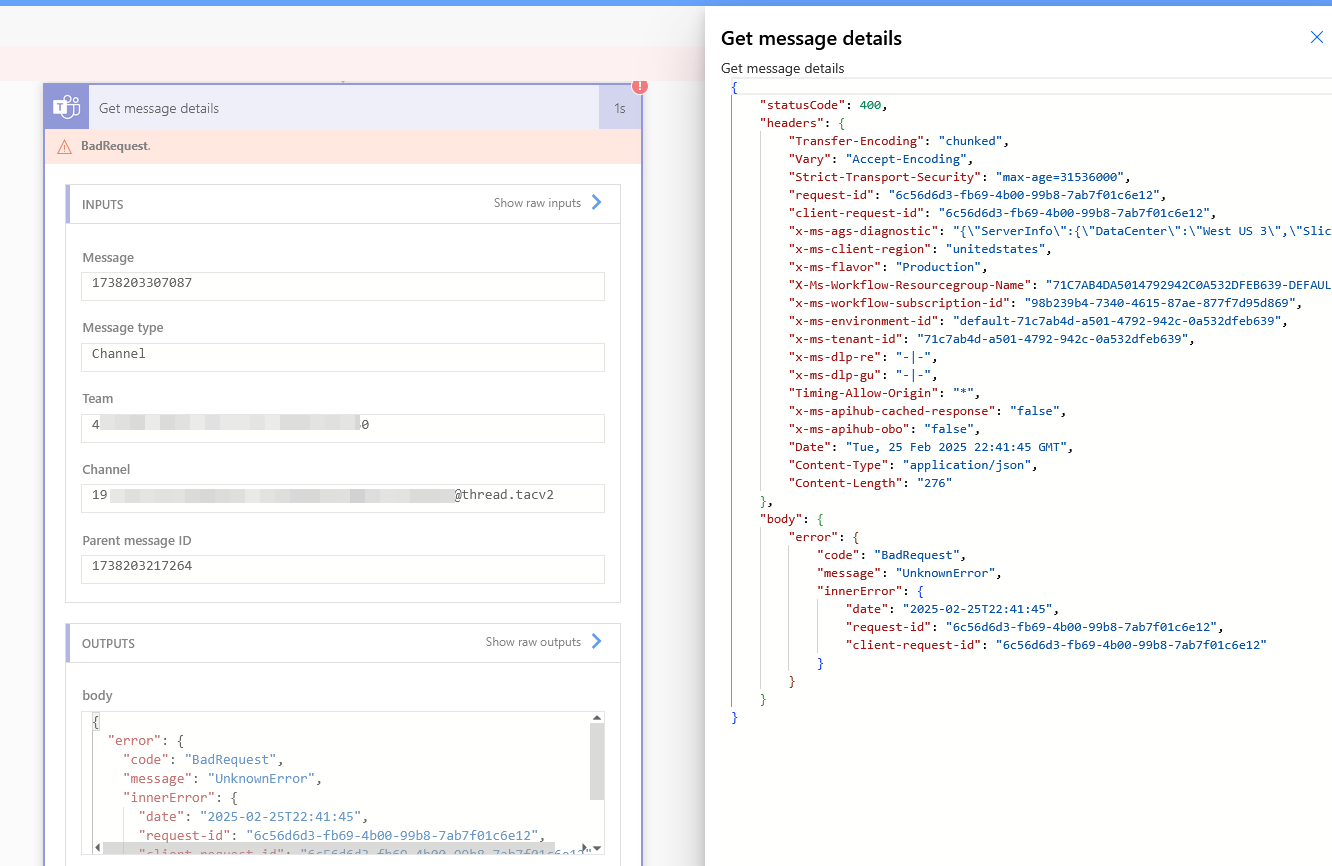Click scroll-down arrow of body output box
Screen dimensions: 1332x866
tap(597, 848)
